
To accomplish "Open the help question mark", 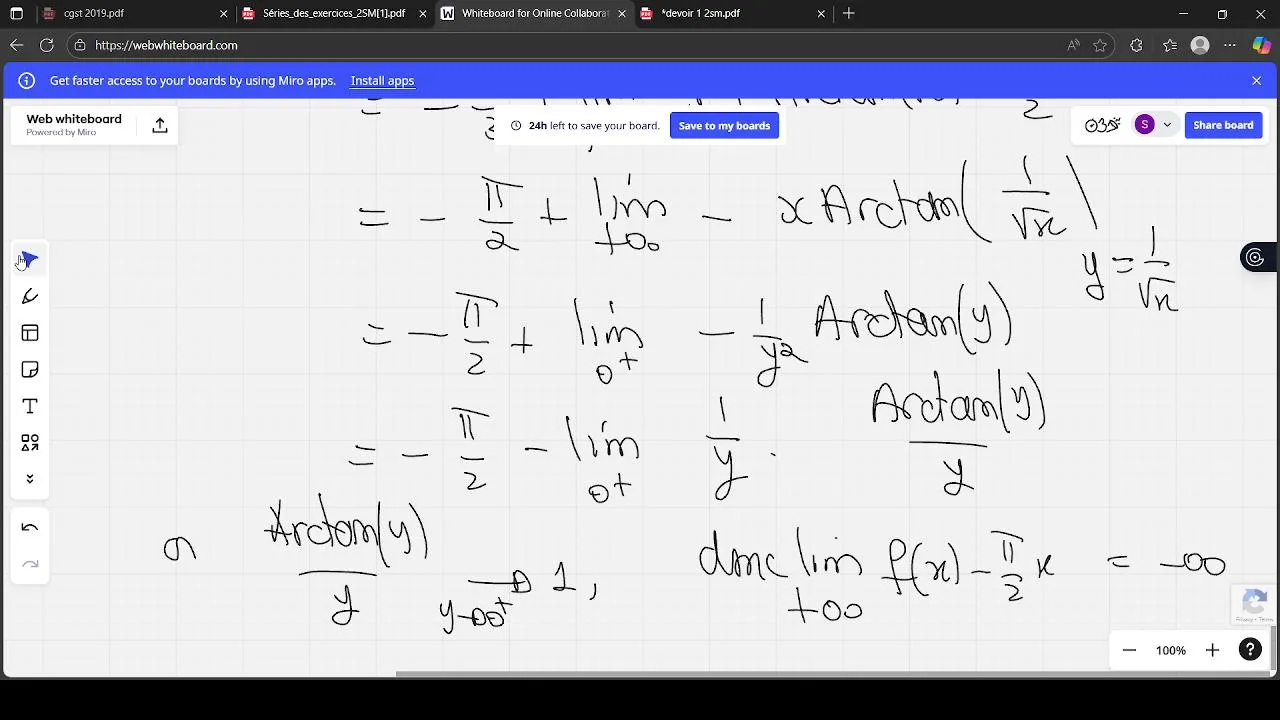I will (1250, 650).
